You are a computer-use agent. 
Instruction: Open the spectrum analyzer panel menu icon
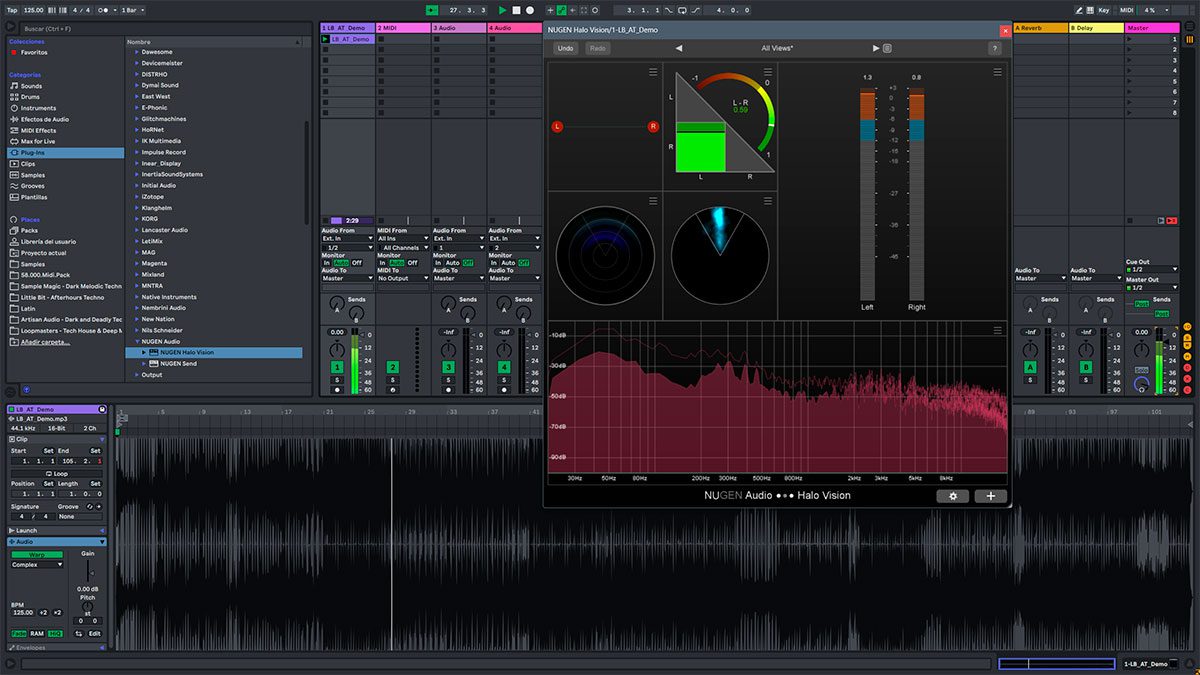coord(996,330)
